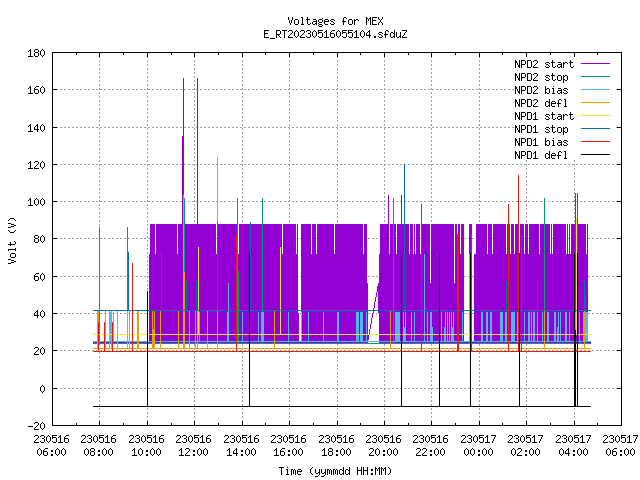Image resolution: width=640 pixels, height=480 pixels.
Task: Click the 'Time (yymmdd HH:MM)' x-axis label
Action: [x=335, y=471]
